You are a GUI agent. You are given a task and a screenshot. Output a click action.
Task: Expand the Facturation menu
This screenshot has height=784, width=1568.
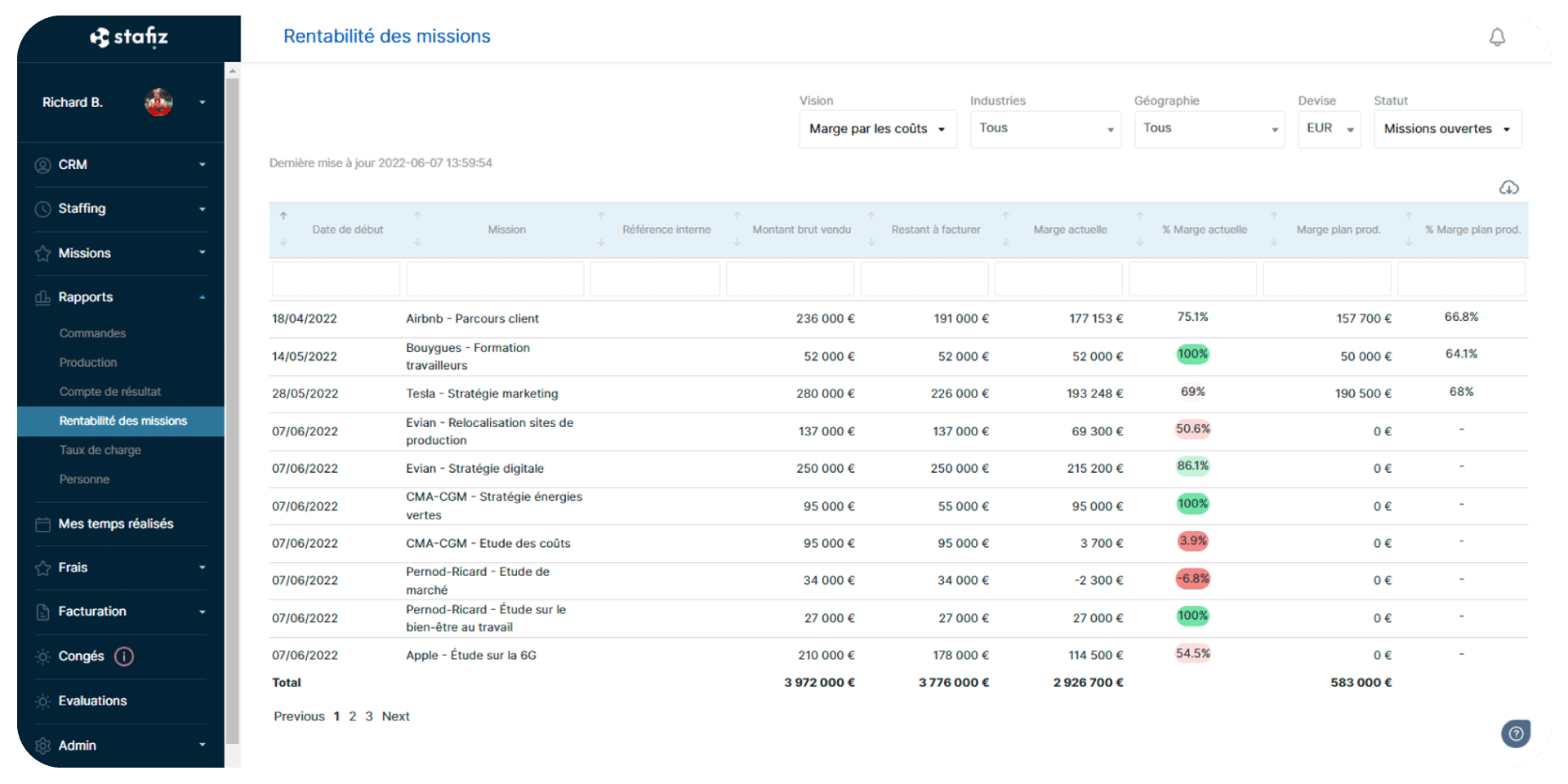[203, 612]
